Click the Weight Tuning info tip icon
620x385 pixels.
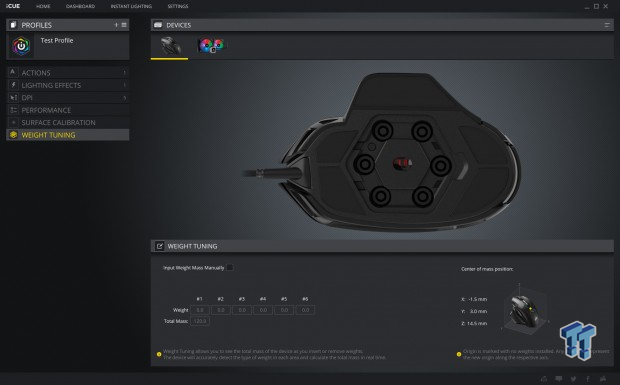(x=159, y=354)
